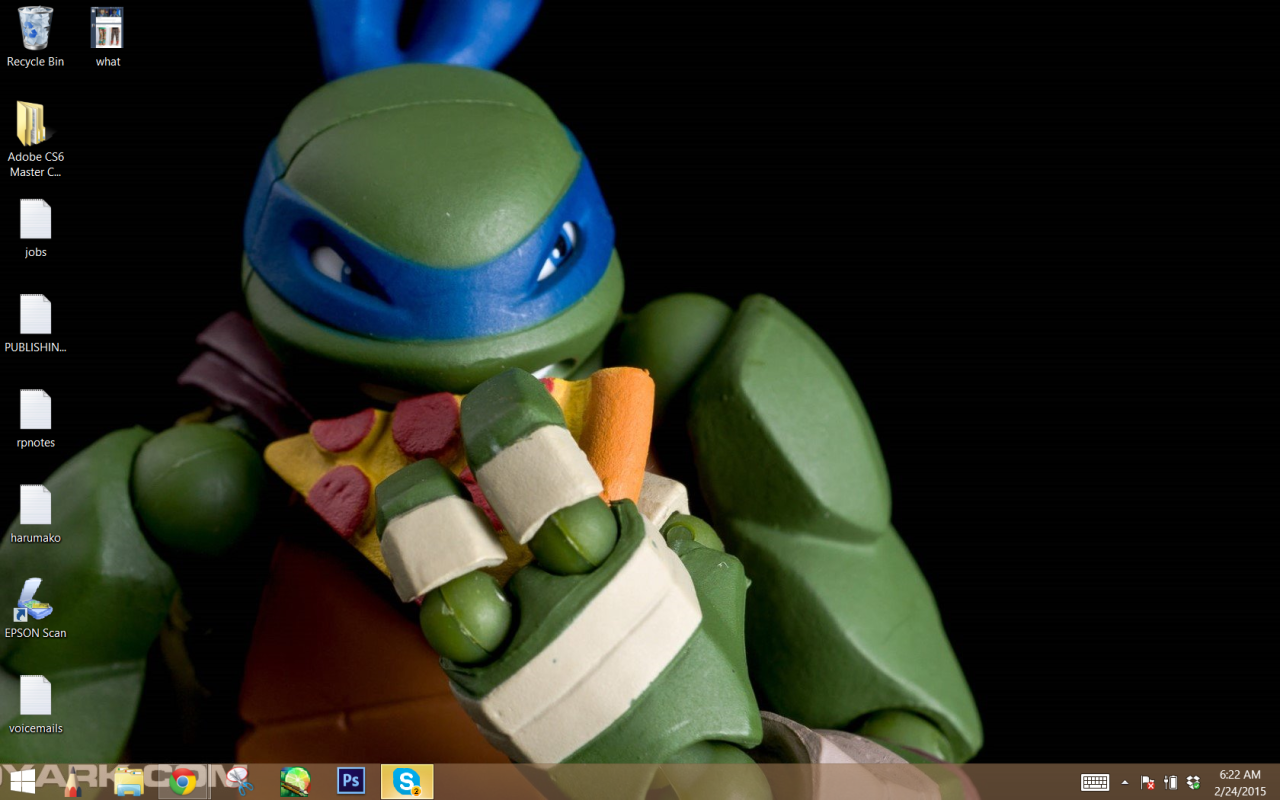This screenshot has width=1280, height=800.
Task: Open Google Chrome from the taskbar
Action: pyautogui.click(x=183, y=782)
